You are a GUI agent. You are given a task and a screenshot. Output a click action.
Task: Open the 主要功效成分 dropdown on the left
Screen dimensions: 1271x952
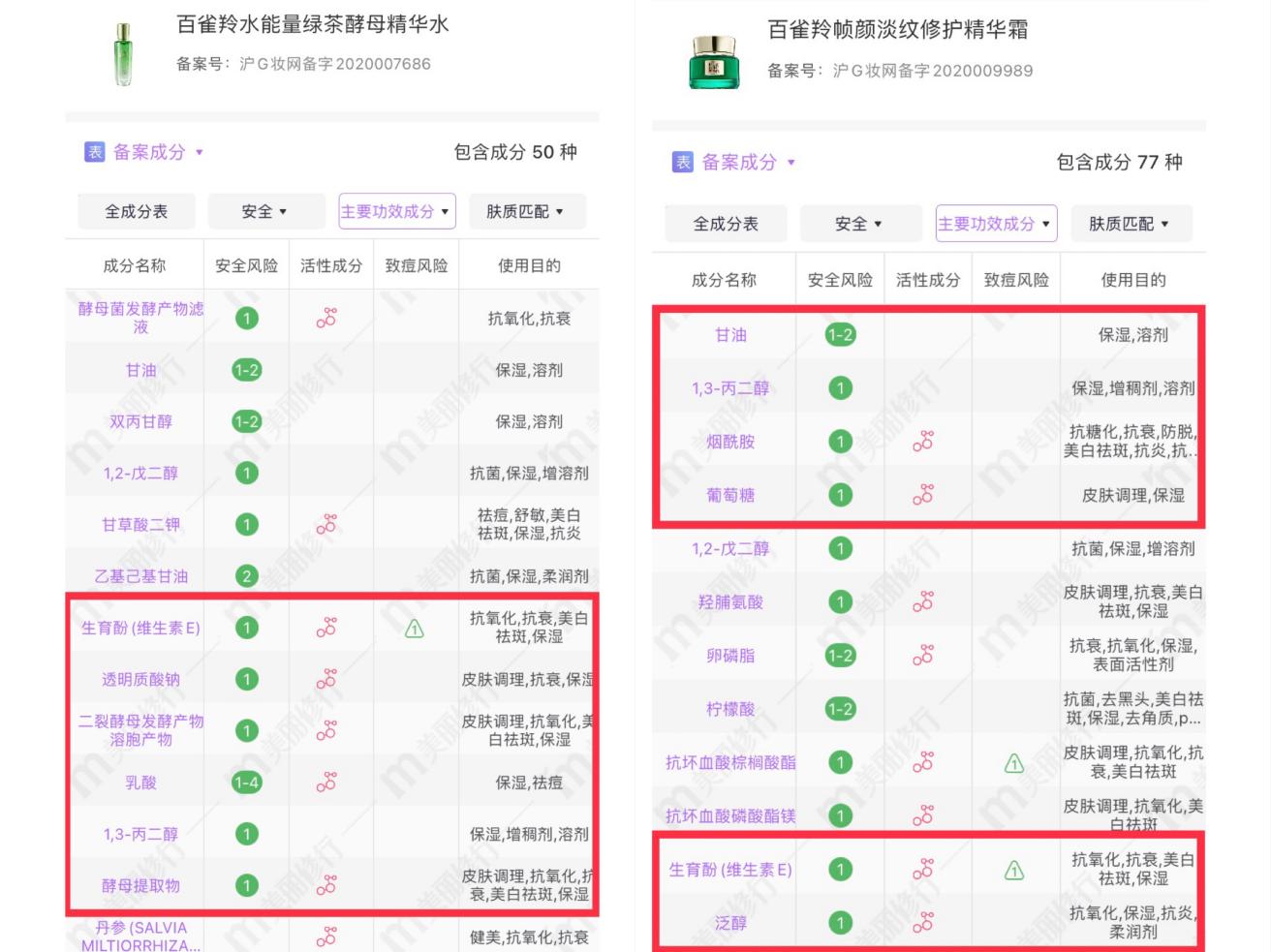(x=396, y=211)
